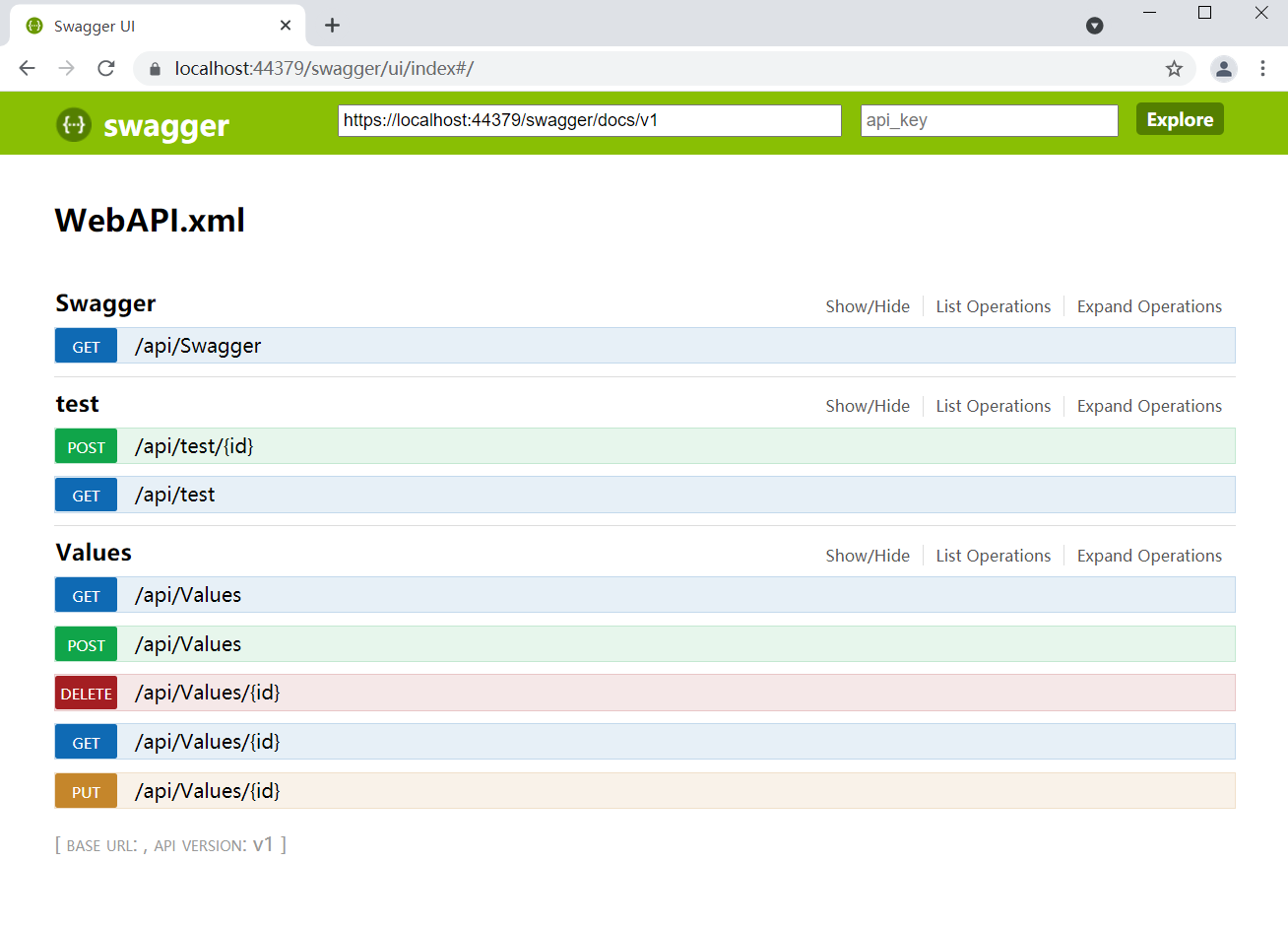Reload the page with refresh icon
1288x928 pixels.
tap(106, 68)
